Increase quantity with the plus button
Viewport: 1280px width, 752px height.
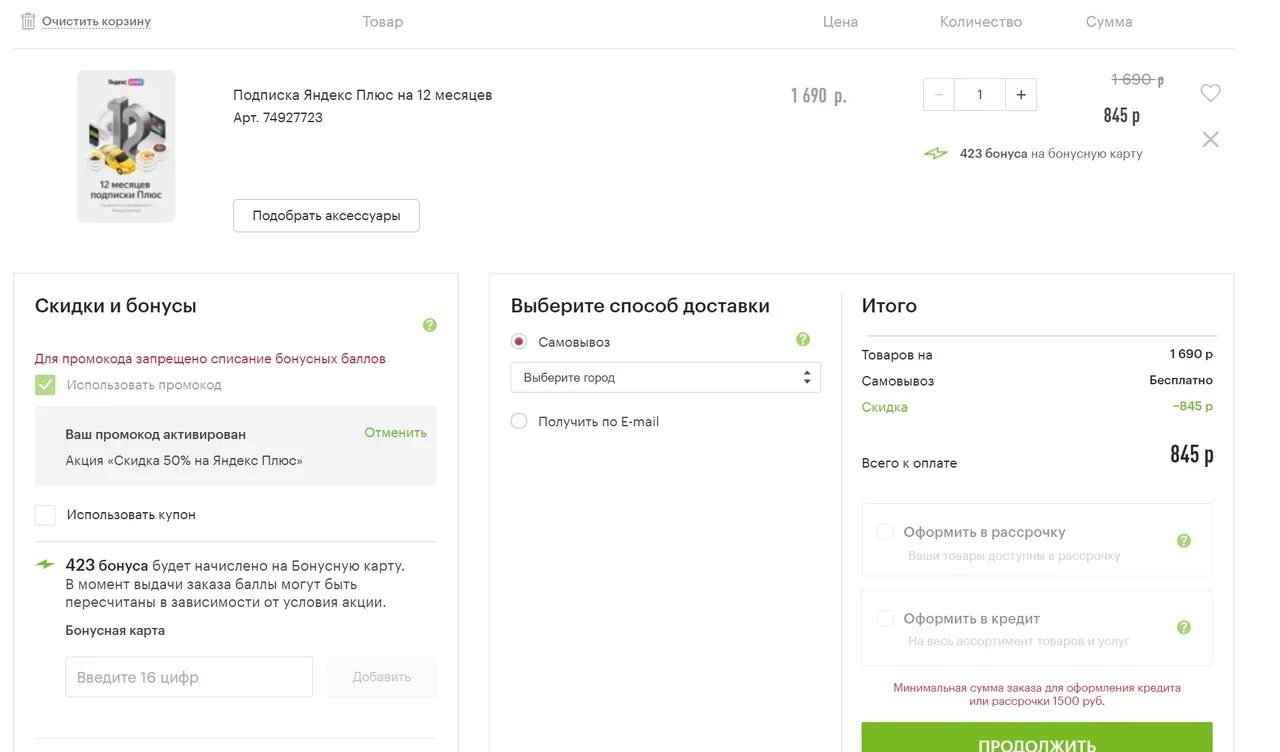[x=1021, y=94]
